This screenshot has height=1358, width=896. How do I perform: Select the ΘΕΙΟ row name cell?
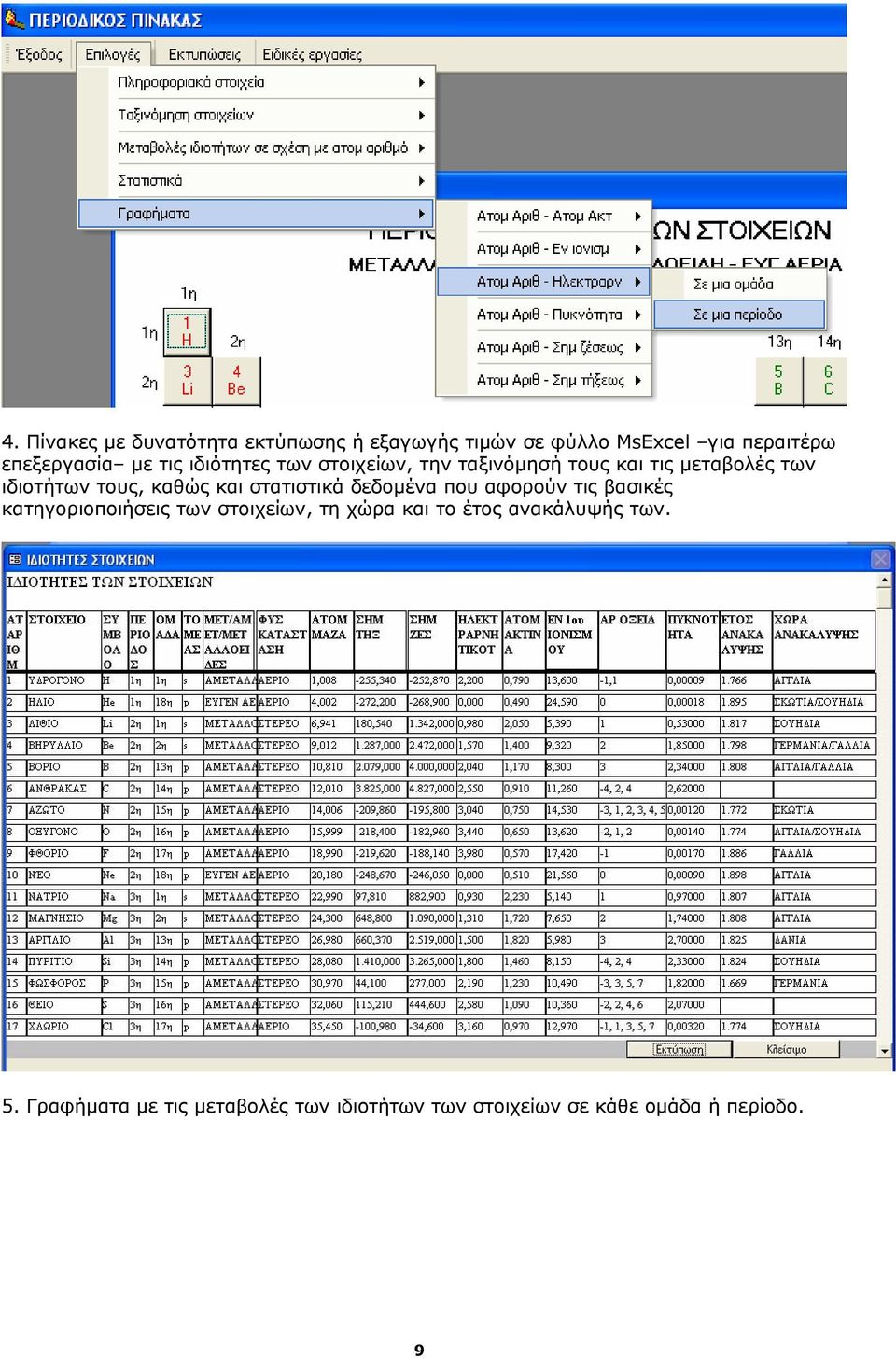point(63,1005)
